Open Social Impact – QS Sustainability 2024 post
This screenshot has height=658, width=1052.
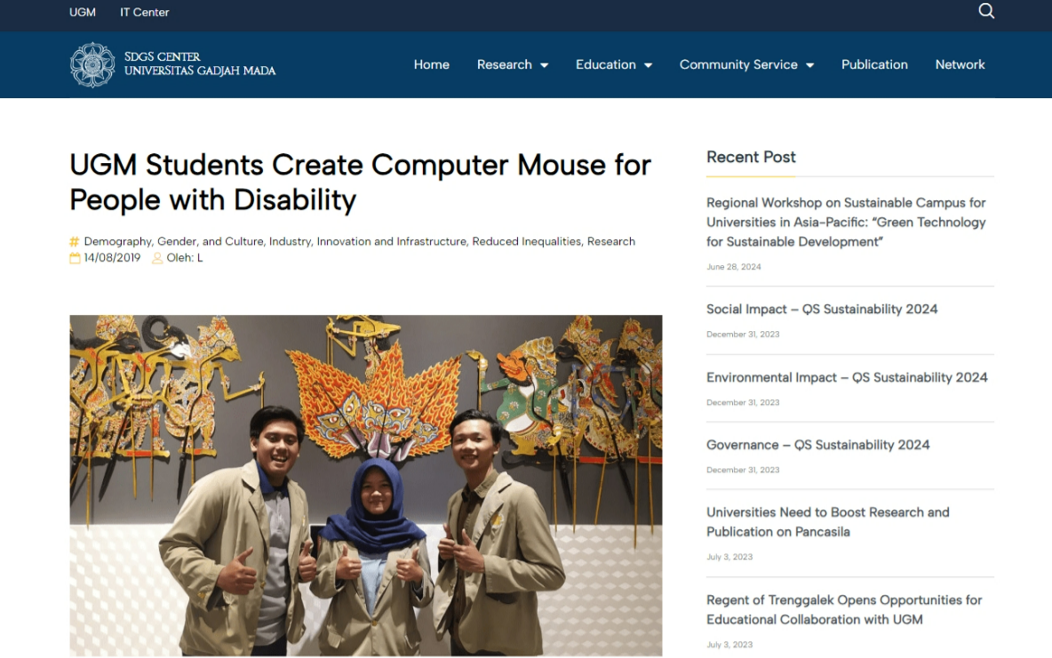tap(821, 309)
